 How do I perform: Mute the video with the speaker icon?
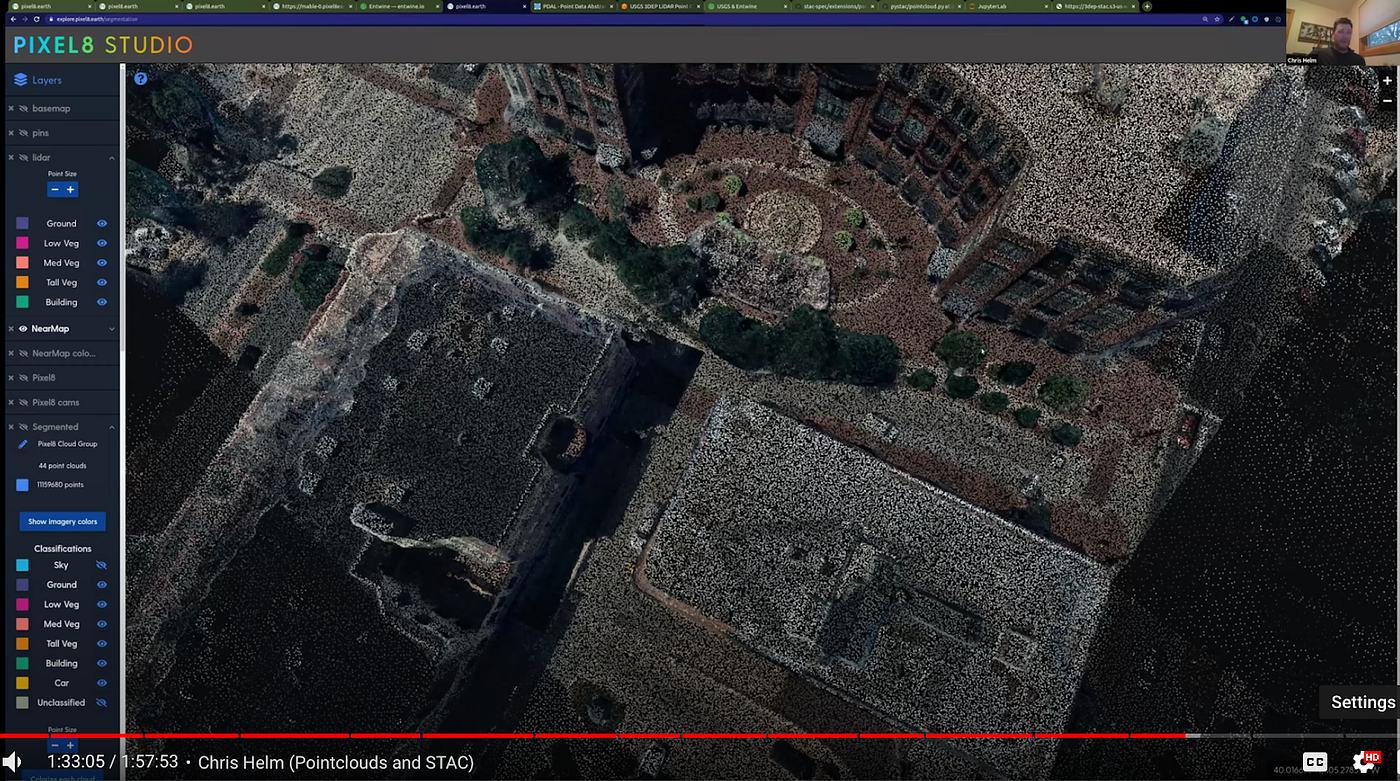click(12, 762)
